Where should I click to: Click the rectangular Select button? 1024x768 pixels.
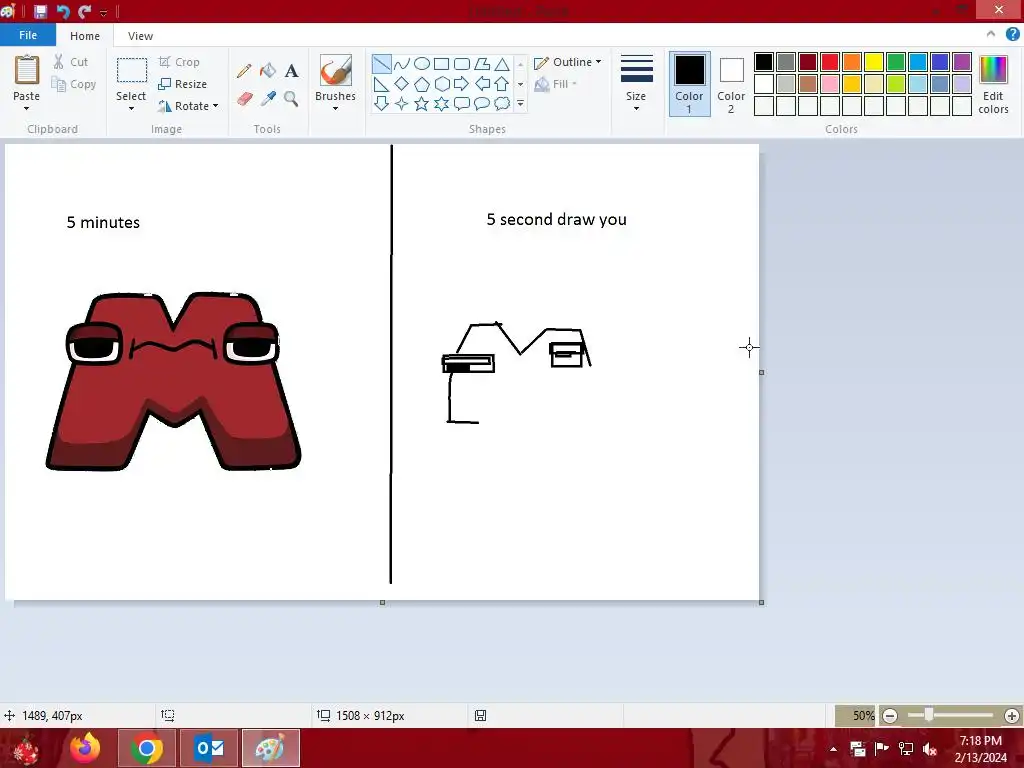tap(131, 71)
